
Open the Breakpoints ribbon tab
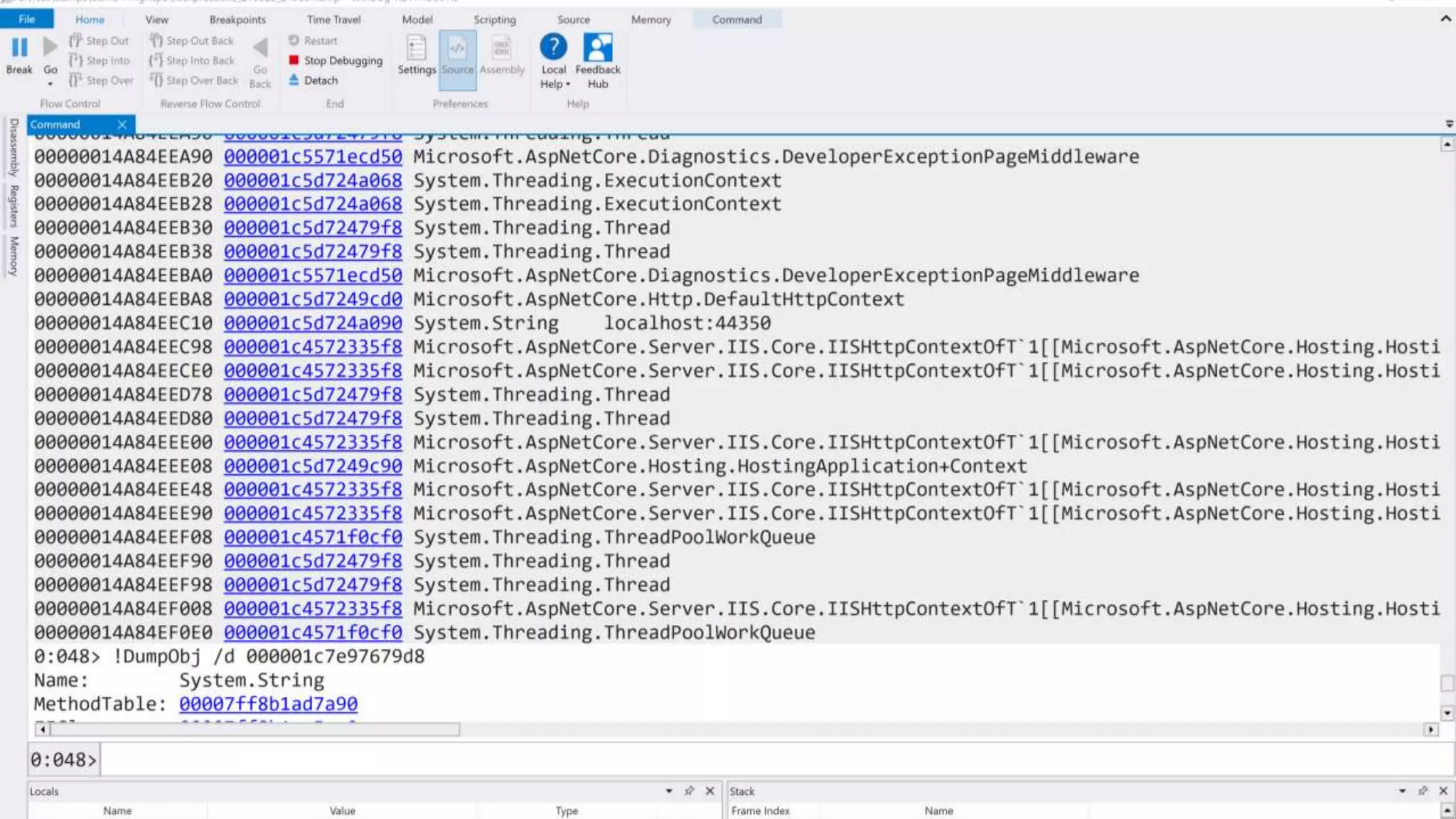[237, 19]
